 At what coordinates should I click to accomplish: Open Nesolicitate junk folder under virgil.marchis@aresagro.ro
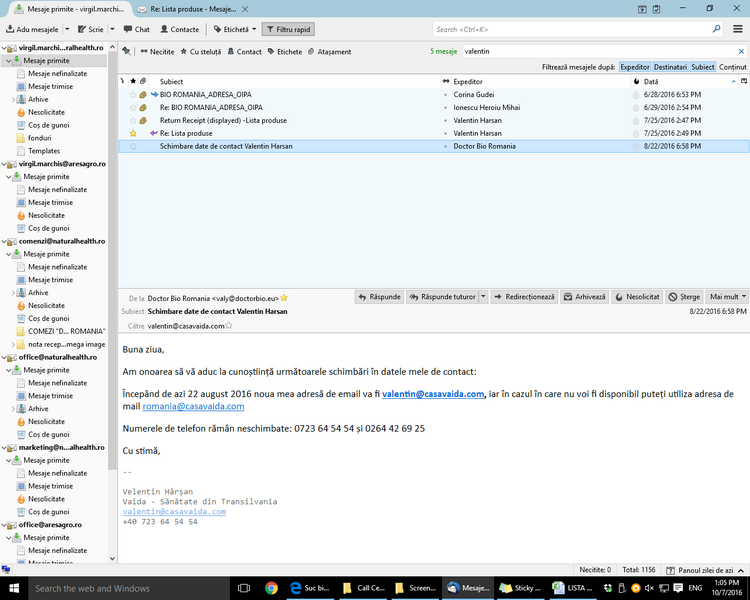(46, 215)
